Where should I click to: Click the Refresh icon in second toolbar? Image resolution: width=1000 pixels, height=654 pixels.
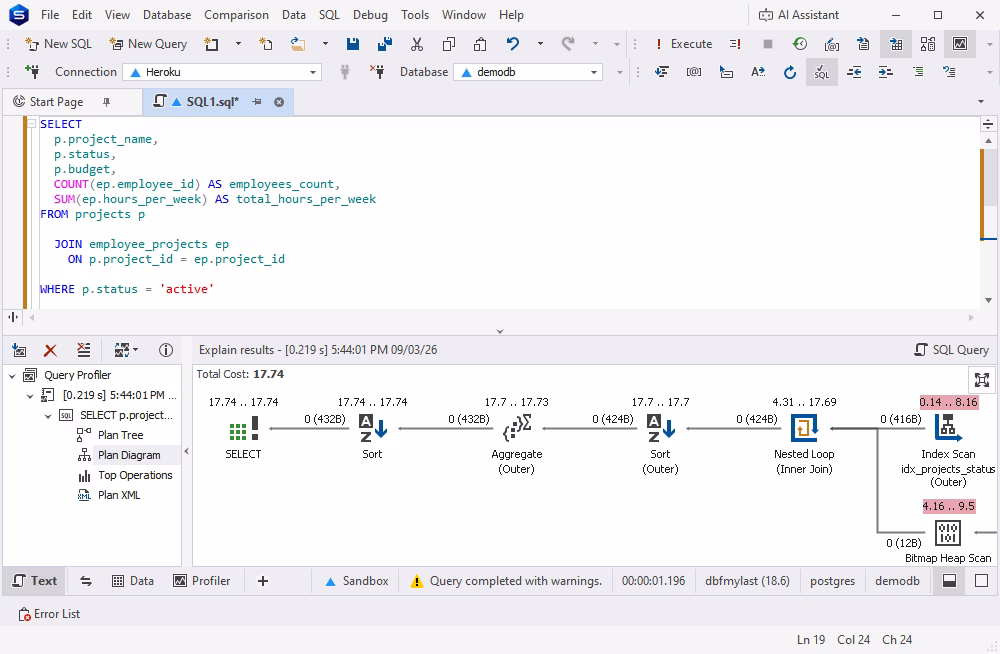[x=790, y=72]
